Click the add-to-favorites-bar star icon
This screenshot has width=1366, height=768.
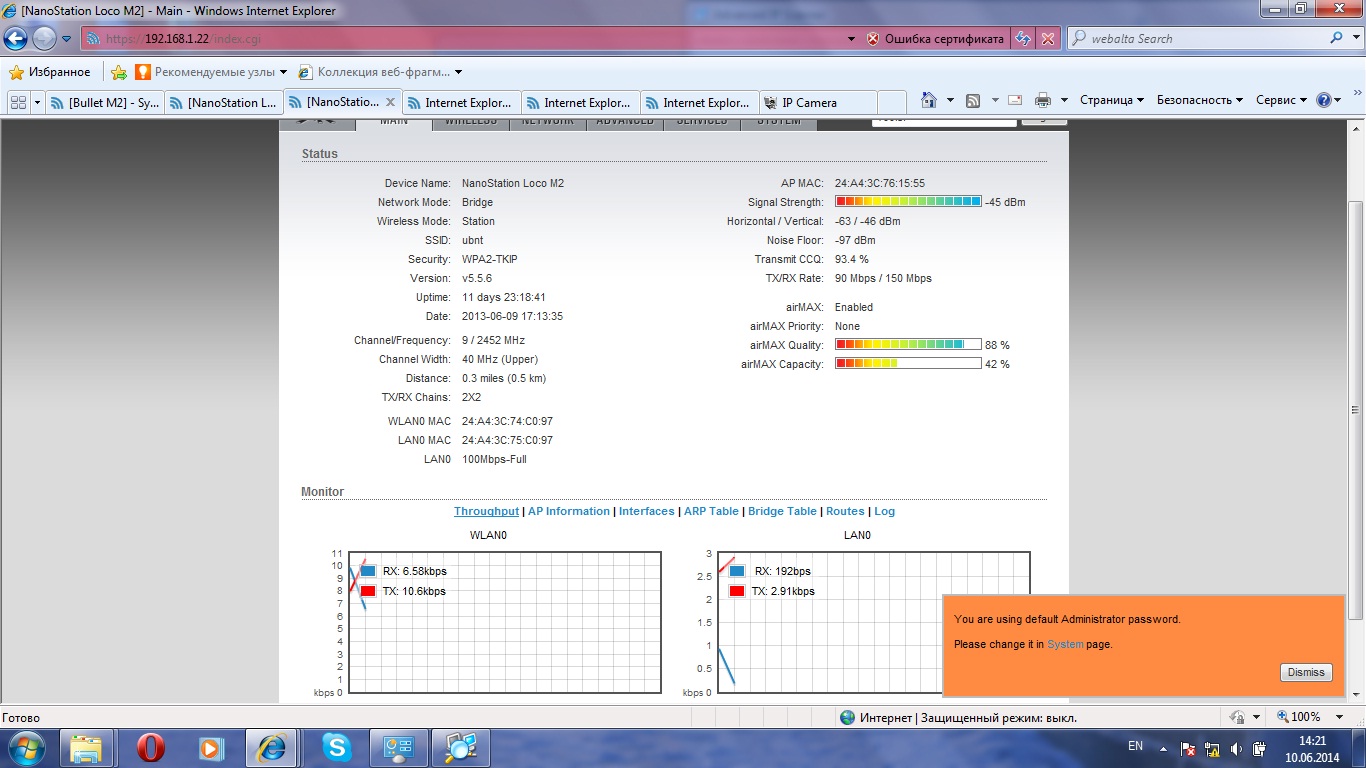(119, 72)
